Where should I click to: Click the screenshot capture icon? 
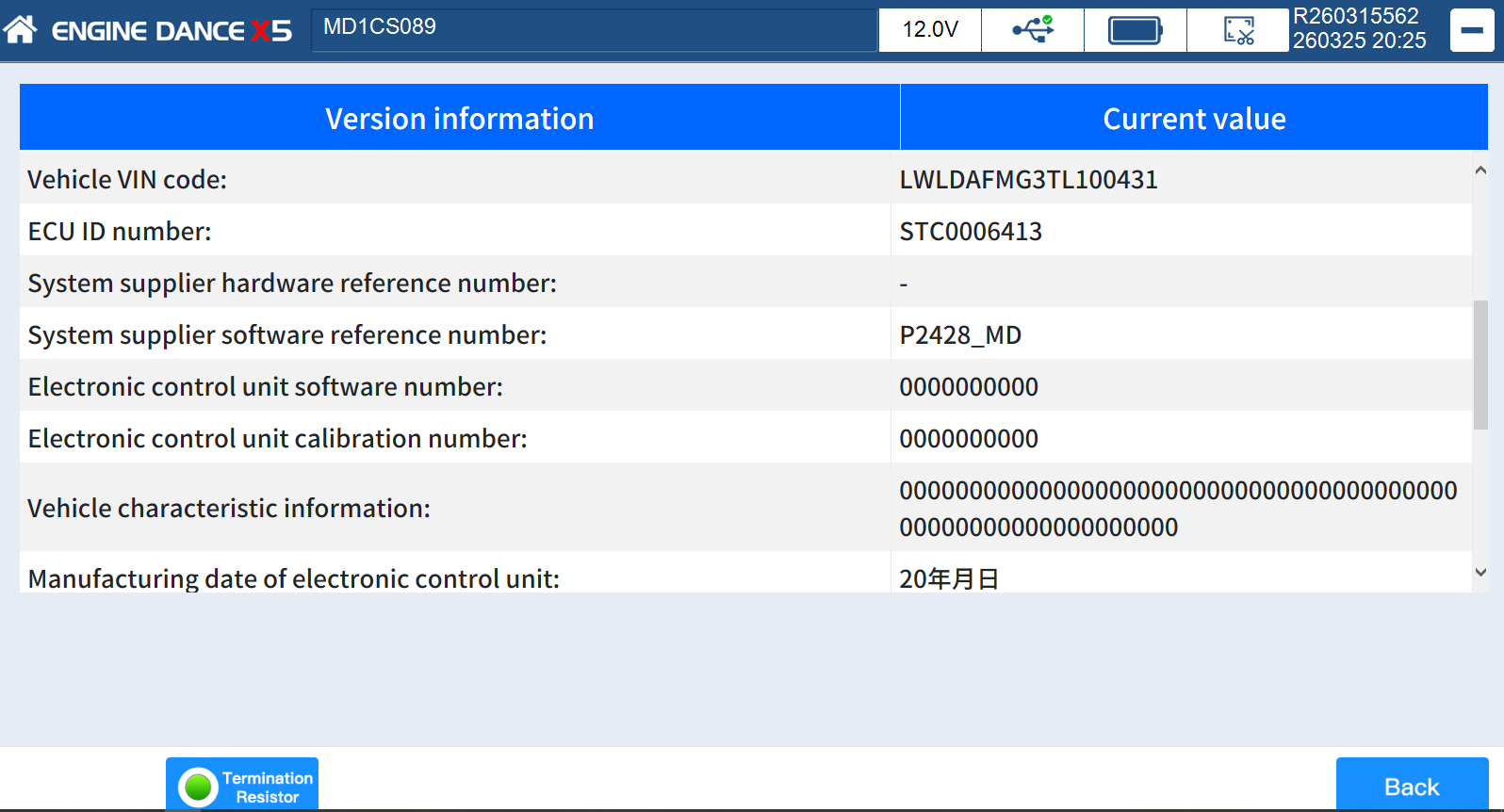[x=1237, y=30]
